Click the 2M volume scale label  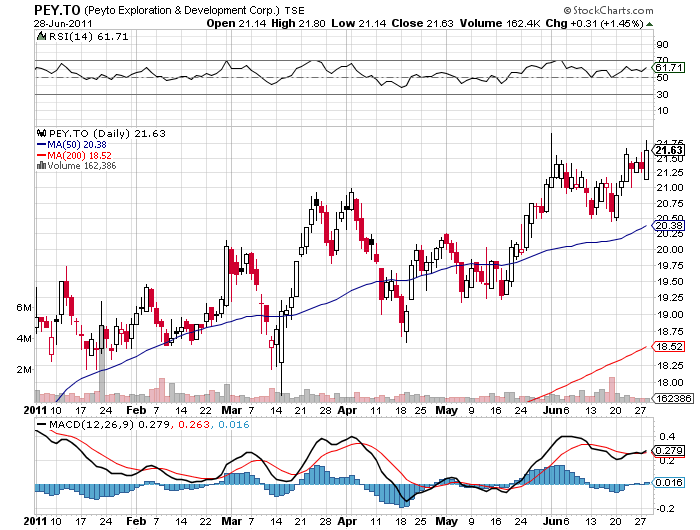[24, 370]
